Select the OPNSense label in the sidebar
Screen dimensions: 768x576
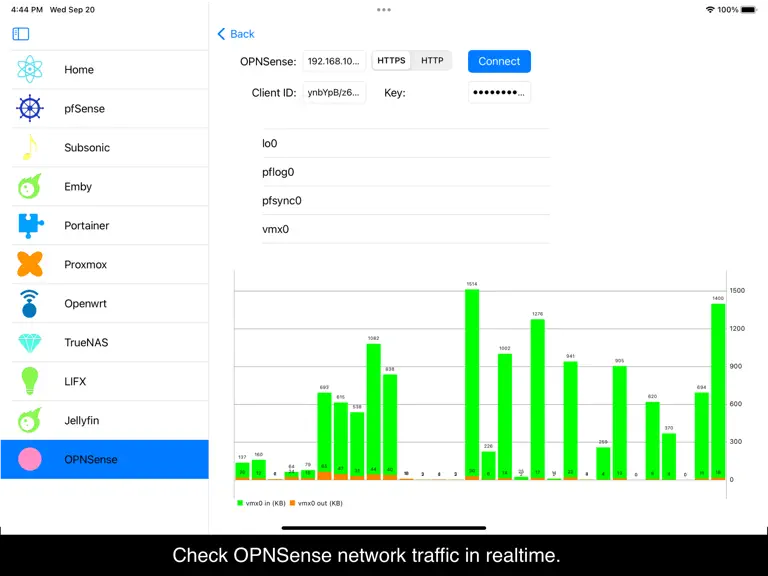[x=91, y=459]
